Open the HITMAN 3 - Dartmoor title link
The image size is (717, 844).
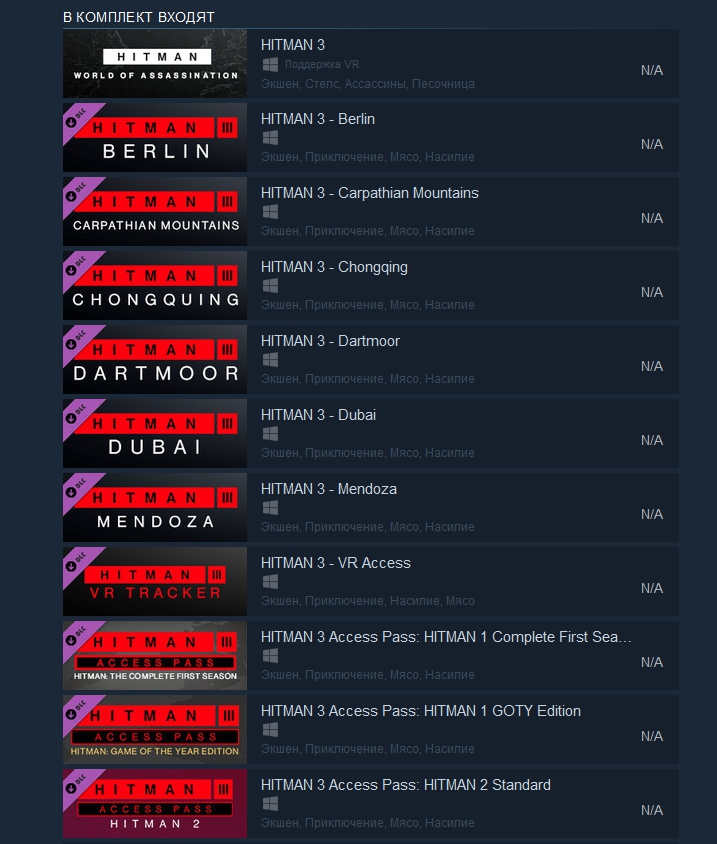330,341
